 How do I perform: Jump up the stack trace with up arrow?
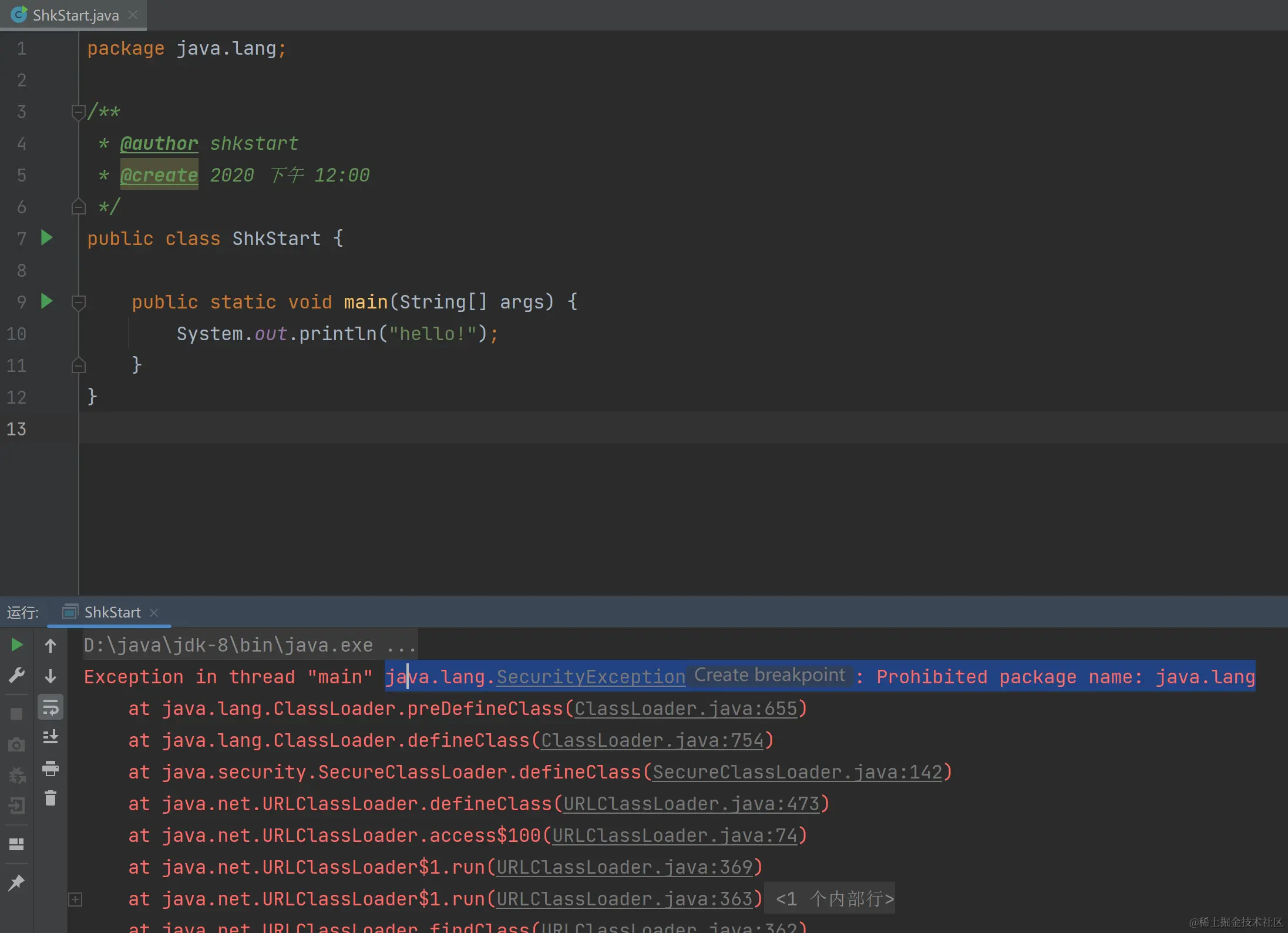[x=51, y=646]
